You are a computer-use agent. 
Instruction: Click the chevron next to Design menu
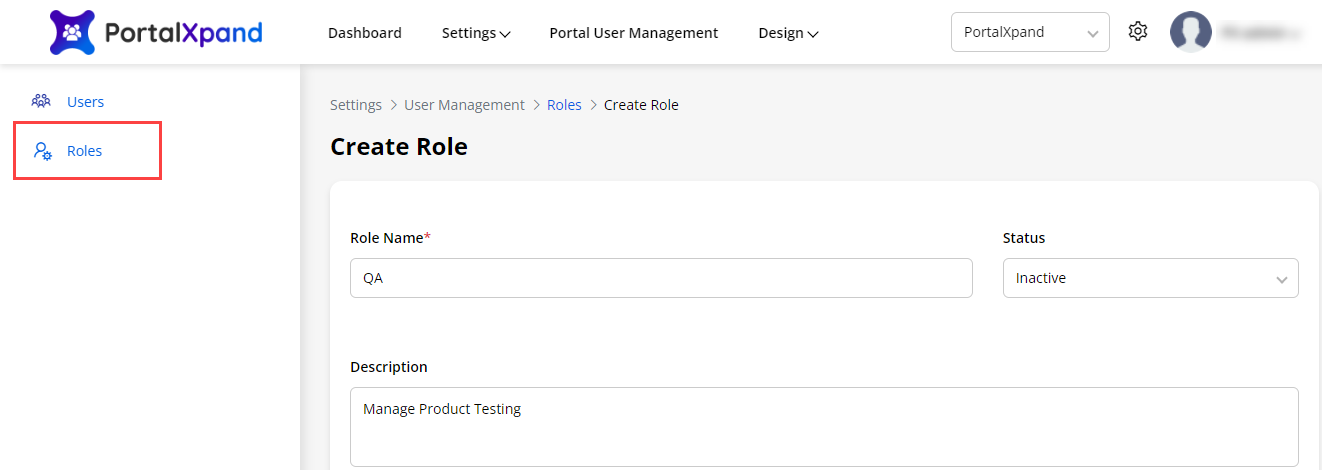tap(813, 34)
